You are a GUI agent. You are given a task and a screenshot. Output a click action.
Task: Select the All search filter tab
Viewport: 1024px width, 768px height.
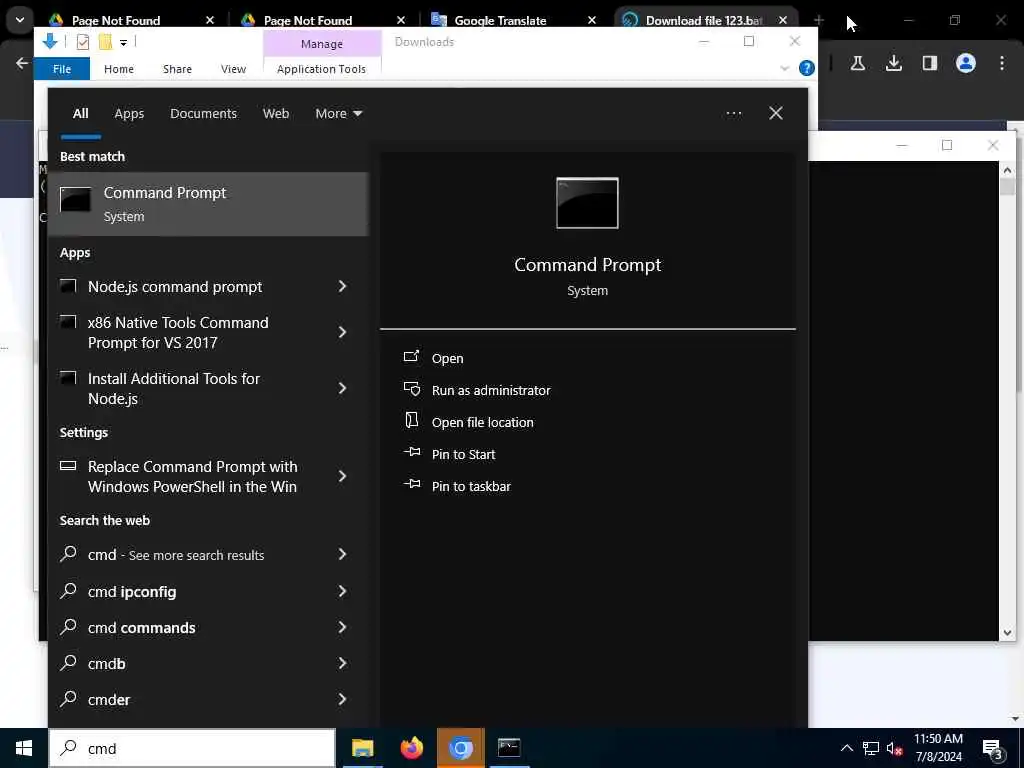tap(80, 114)
